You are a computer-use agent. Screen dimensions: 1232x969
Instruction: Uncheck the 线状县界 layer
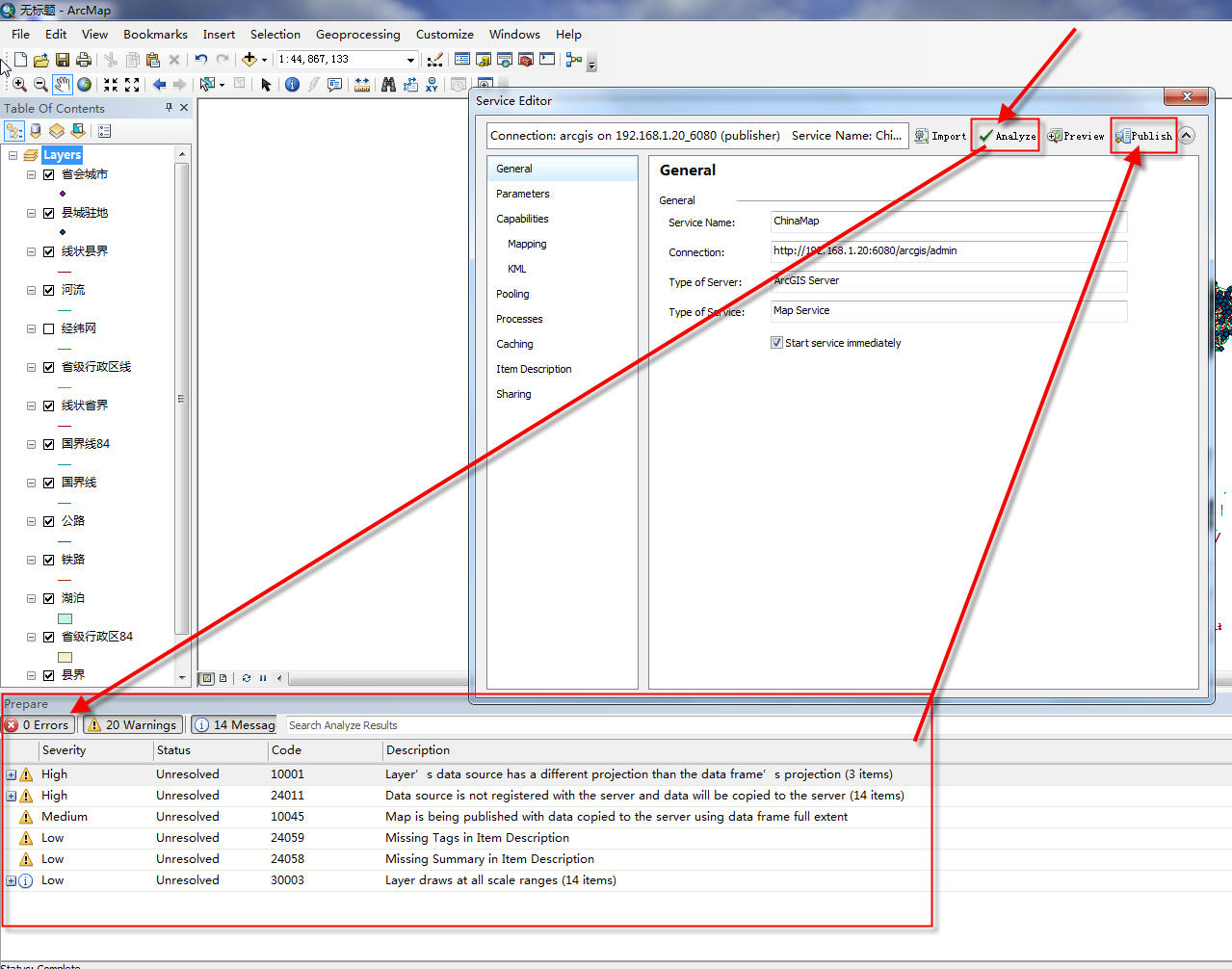[48, 251]
